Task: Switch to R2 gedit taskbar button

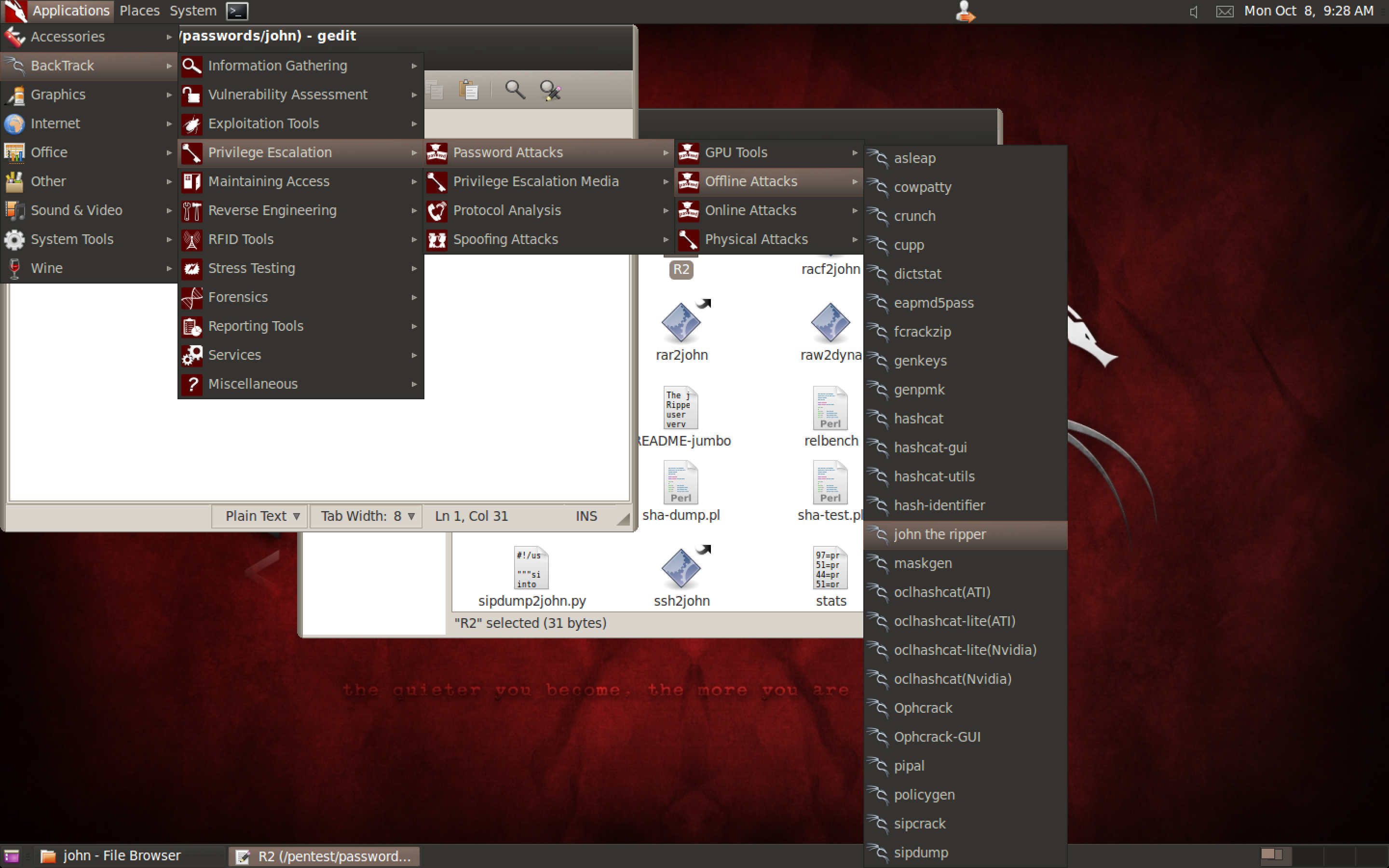Action: click(324, 856)
